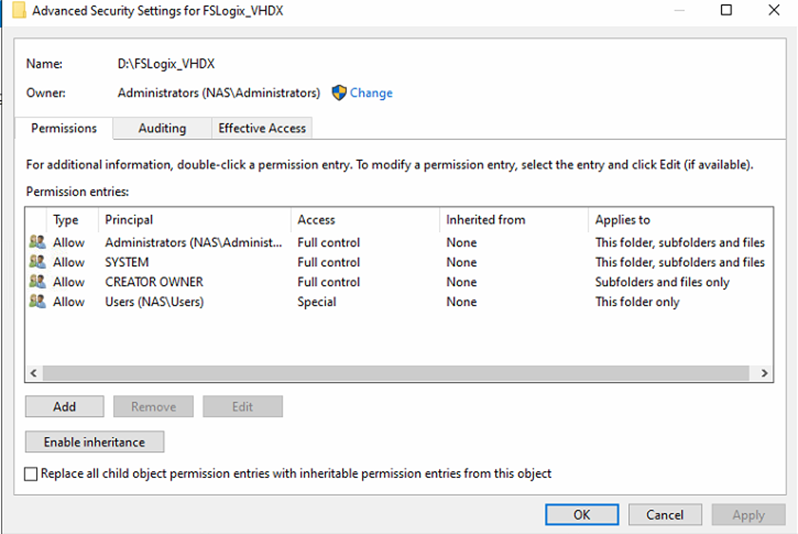Viewport: 798px width, 534px height.
Task: Click the user group icon for Administrators entry
Action: point(38,242)
